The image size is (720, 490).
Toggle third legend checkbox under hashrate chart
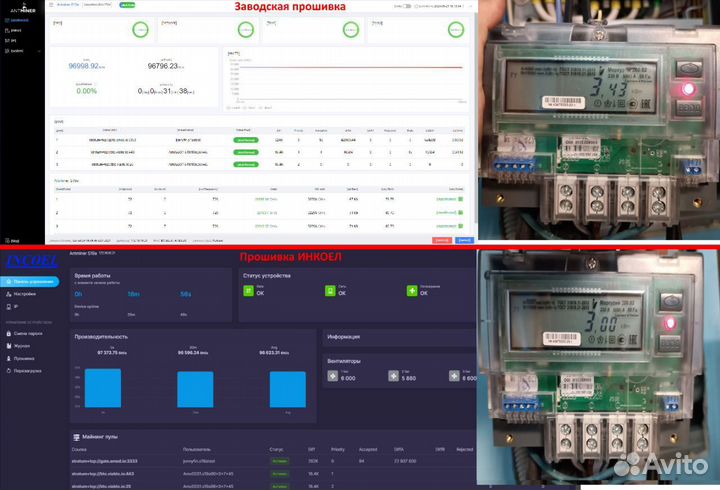click(x=261, y=108)
